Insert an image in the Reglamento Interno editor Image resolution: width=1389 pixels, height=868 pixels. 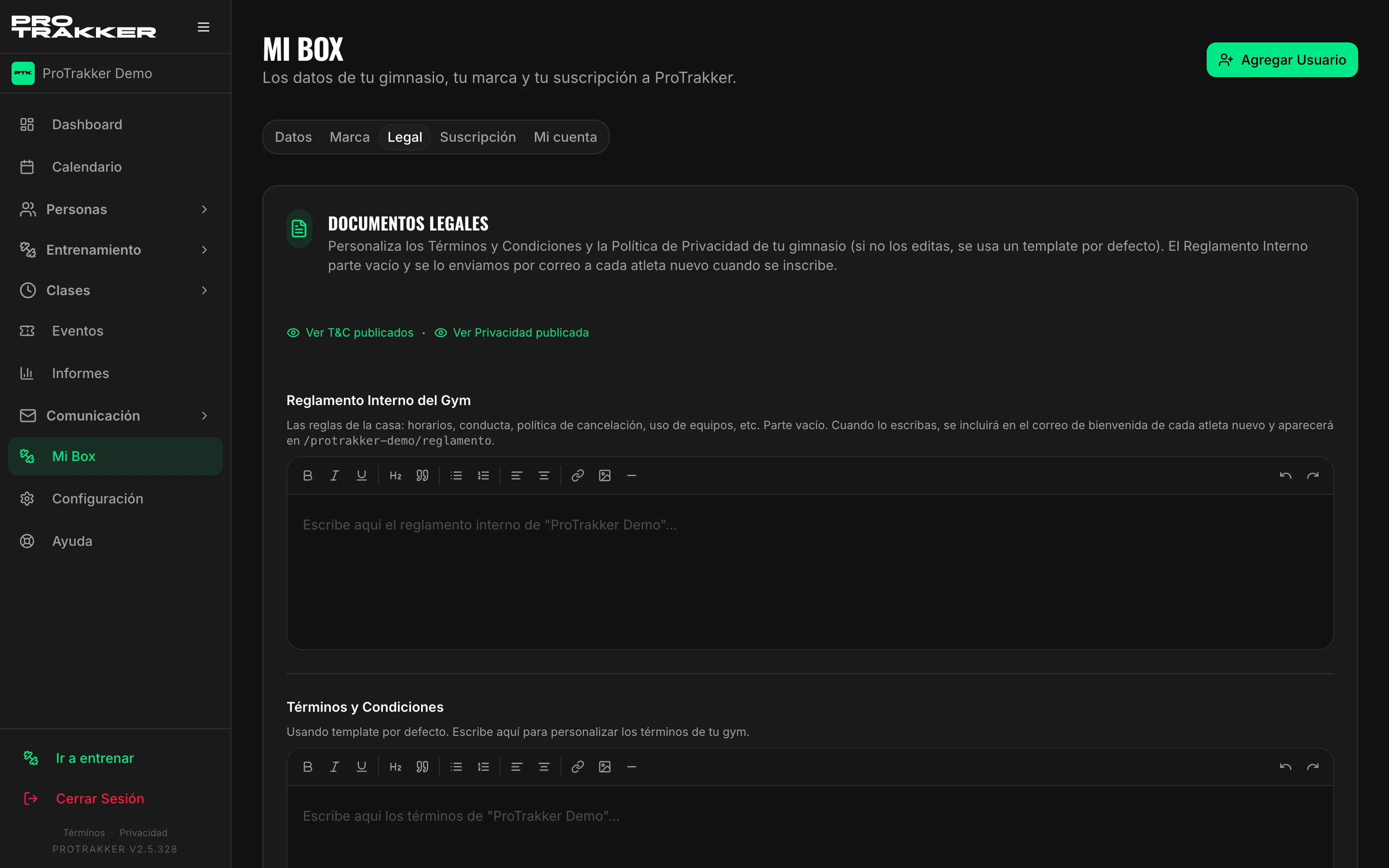[x=604, y=475]
